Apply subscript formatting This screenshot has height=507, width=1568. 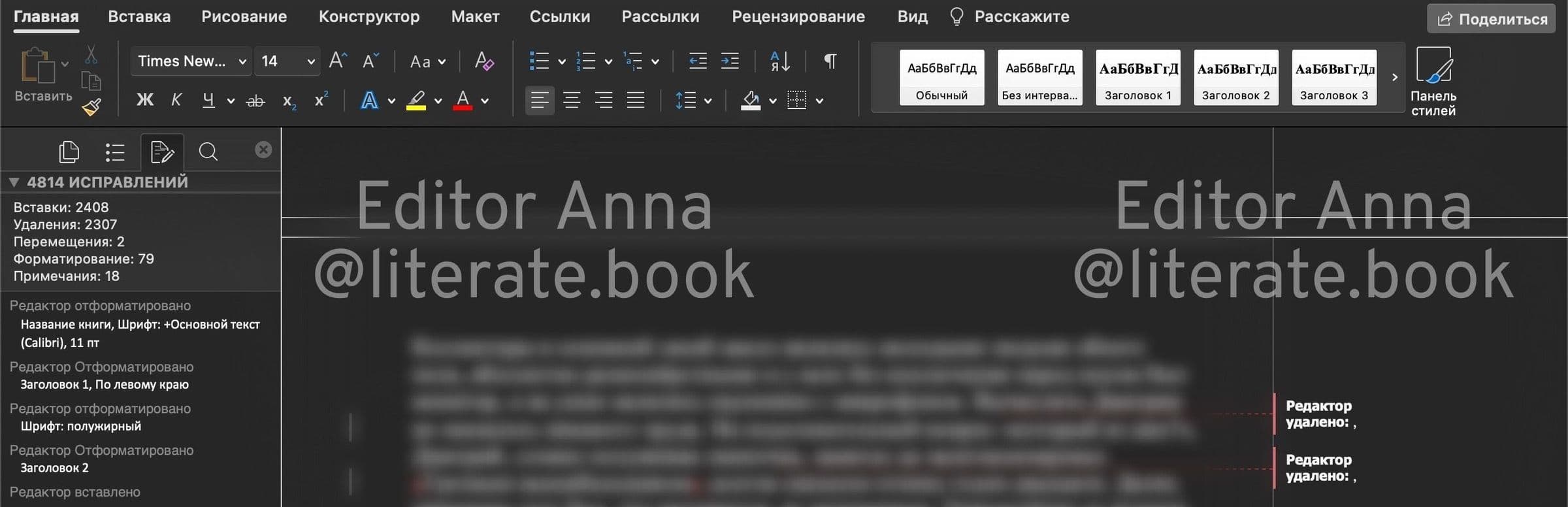(289, 101)
